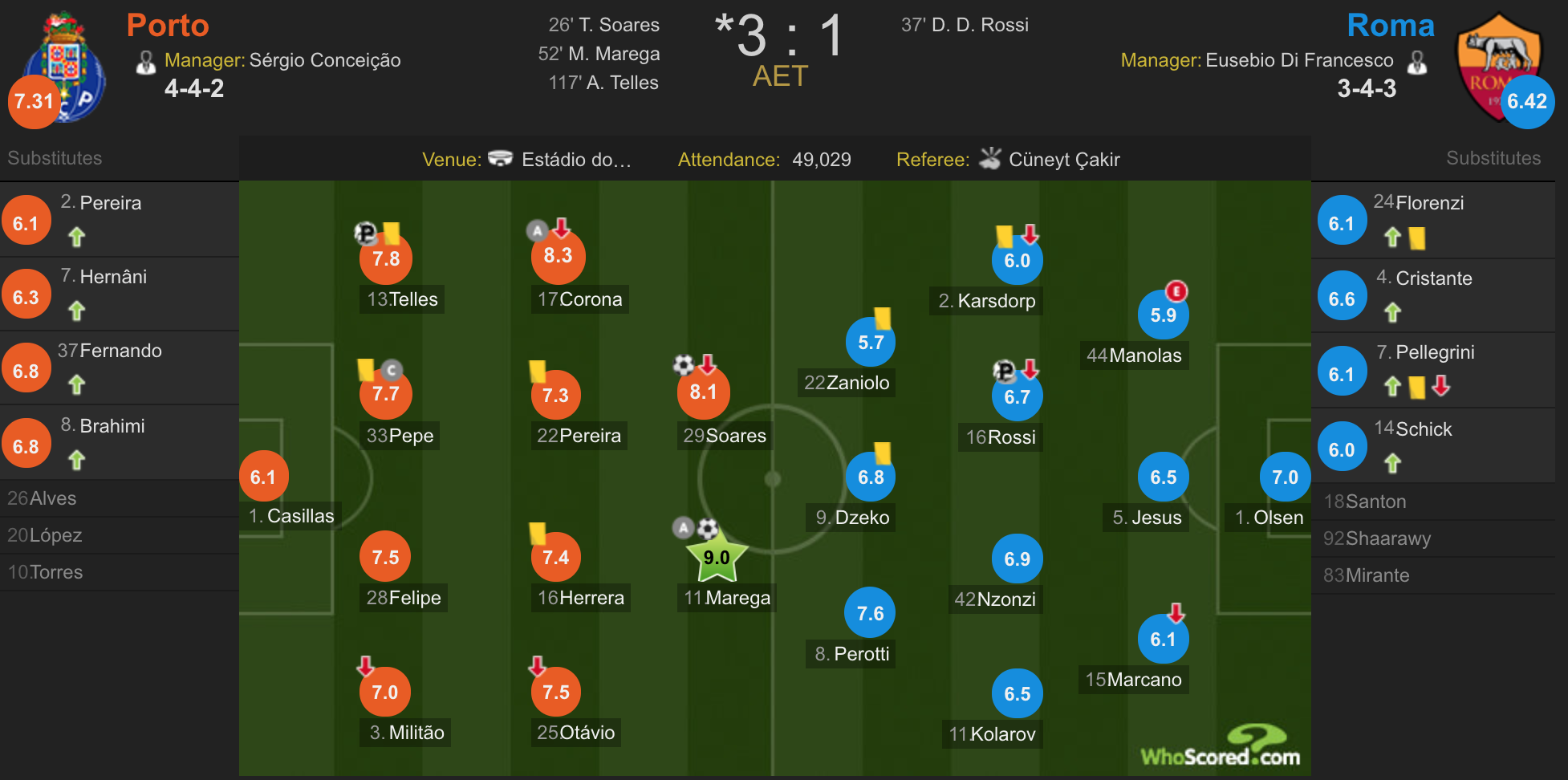Open unused substitute Shaarawy's row

1433,538
